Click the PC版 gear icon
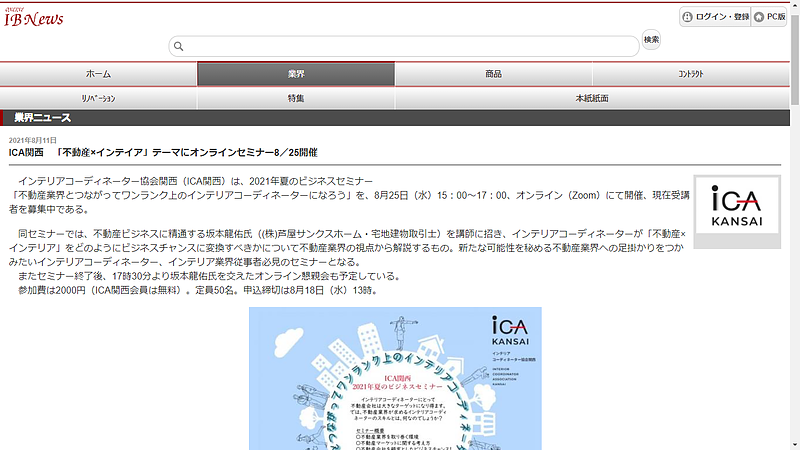Screen dimensions: 800x450 click(x=759, y=17)
